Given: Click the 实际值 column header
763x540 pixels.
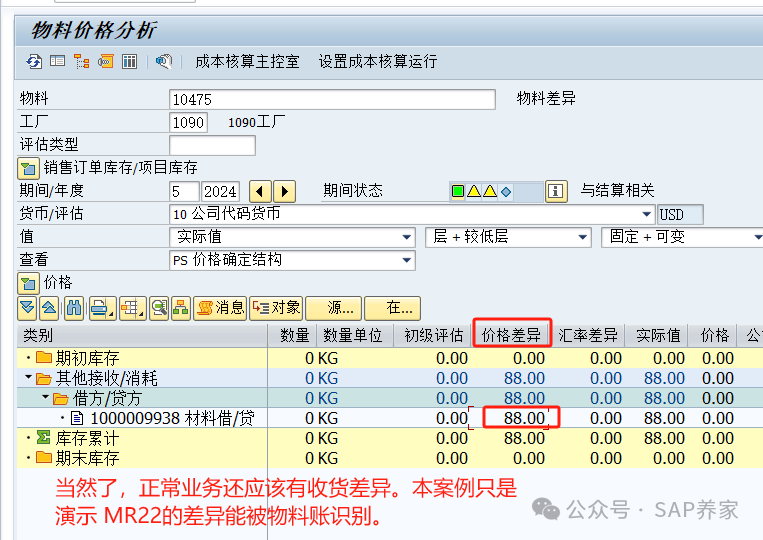Looking at the screenshot, I should 657,335.
